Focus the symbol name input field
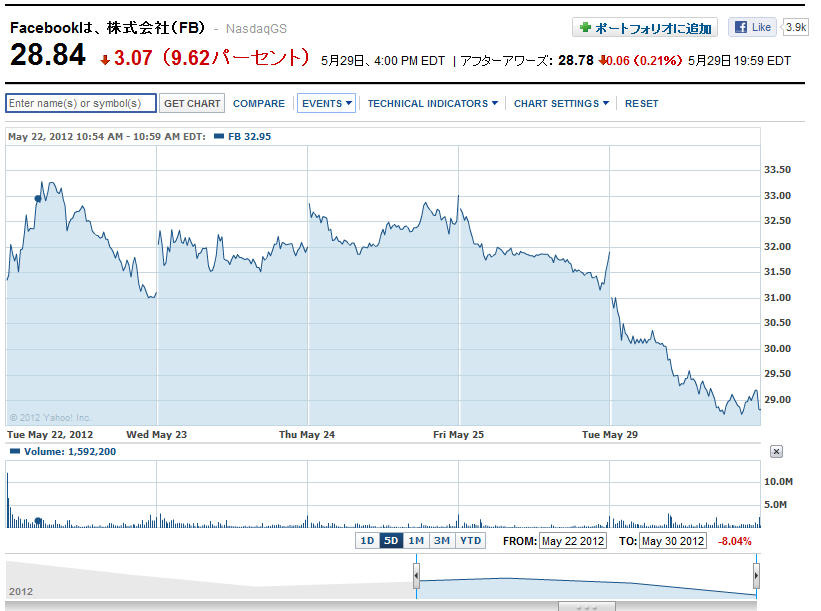Screen dimensions: 821x611 (x=81, y=103)
